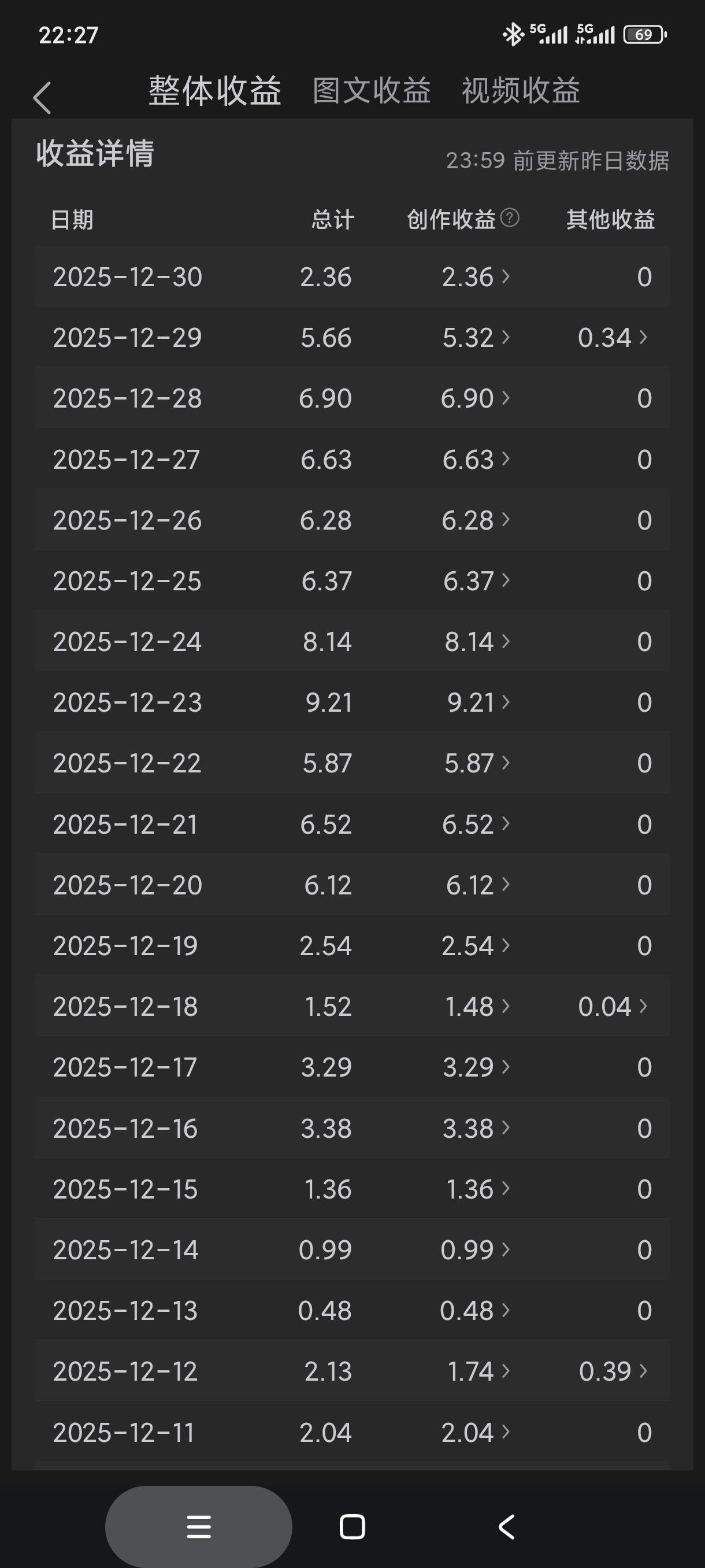Expand 创作收益 8.14 for 2025-12-24
Screen dimensions: 705x1568
pyautogui.click(x=477, y=642)
